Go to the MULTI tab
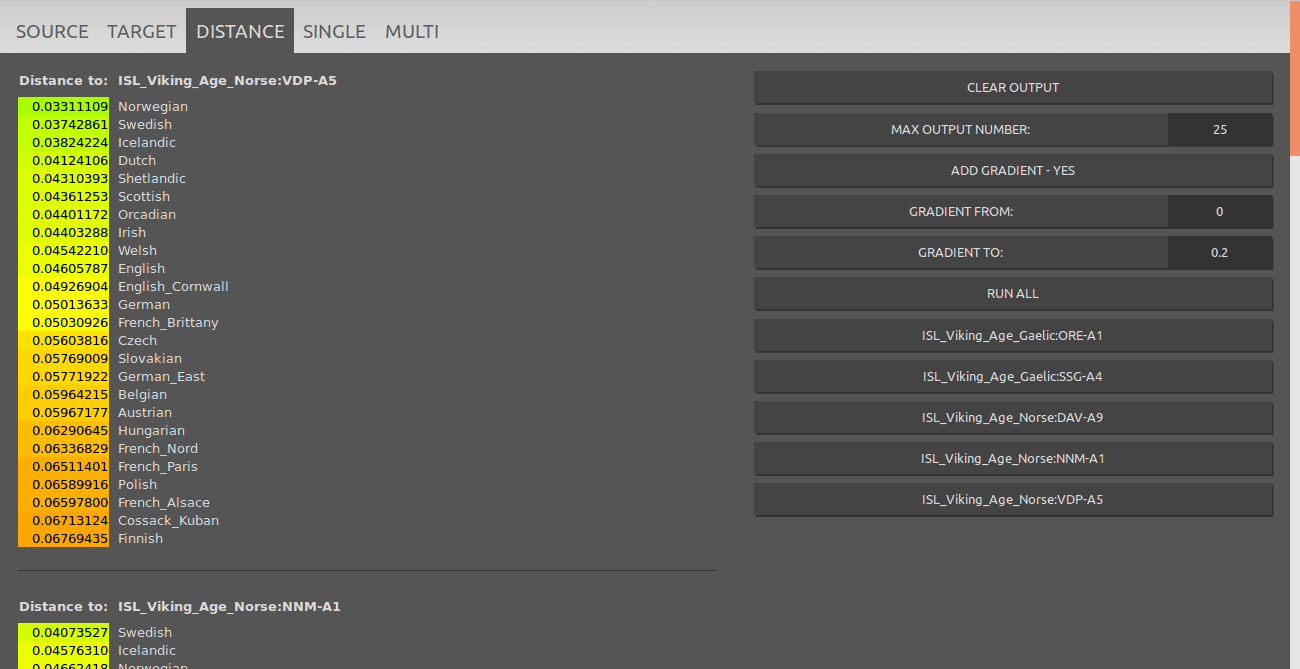Screen dimensions: 1300x669 click(x=412, y=31)
